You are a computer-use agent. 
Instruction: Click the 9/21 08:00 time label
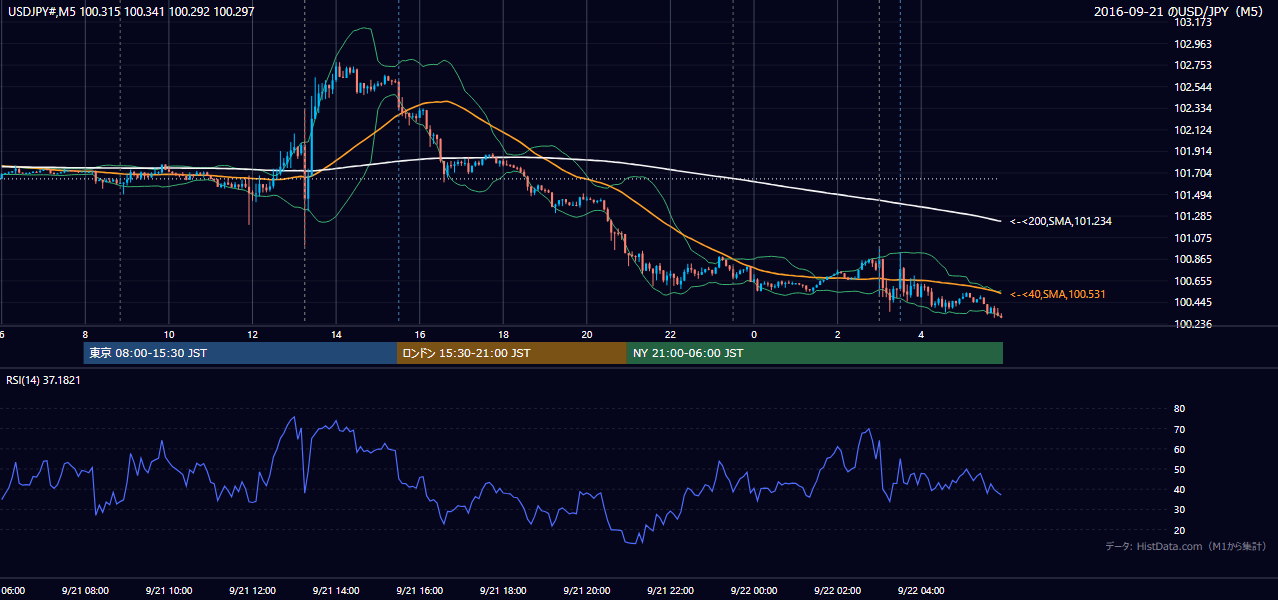pos(85,590)
